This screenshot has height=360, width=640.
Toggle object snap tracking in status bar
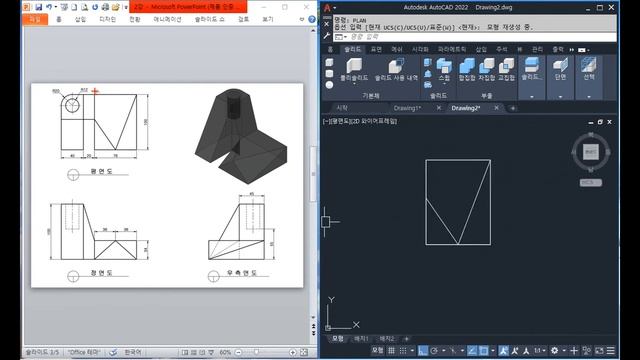[472, 351]
